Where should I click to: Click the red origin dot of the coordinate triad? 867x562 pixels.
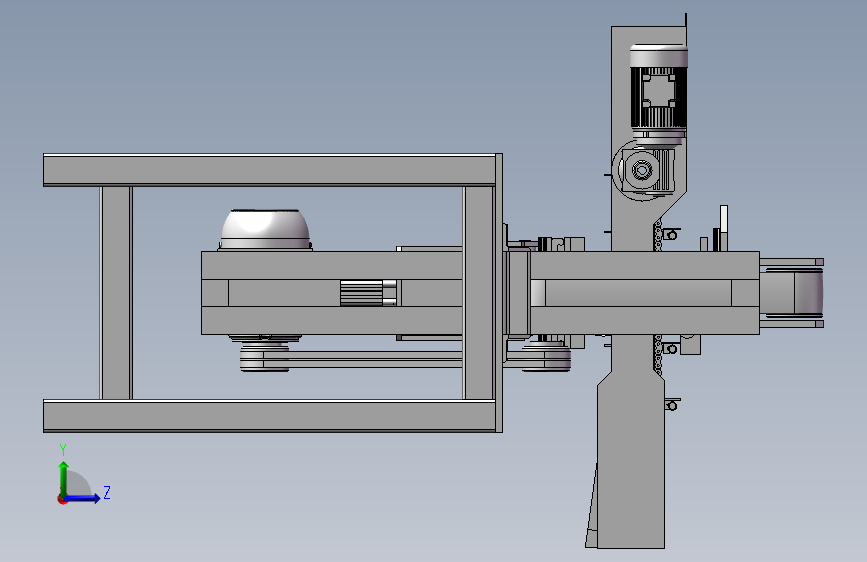62,500
